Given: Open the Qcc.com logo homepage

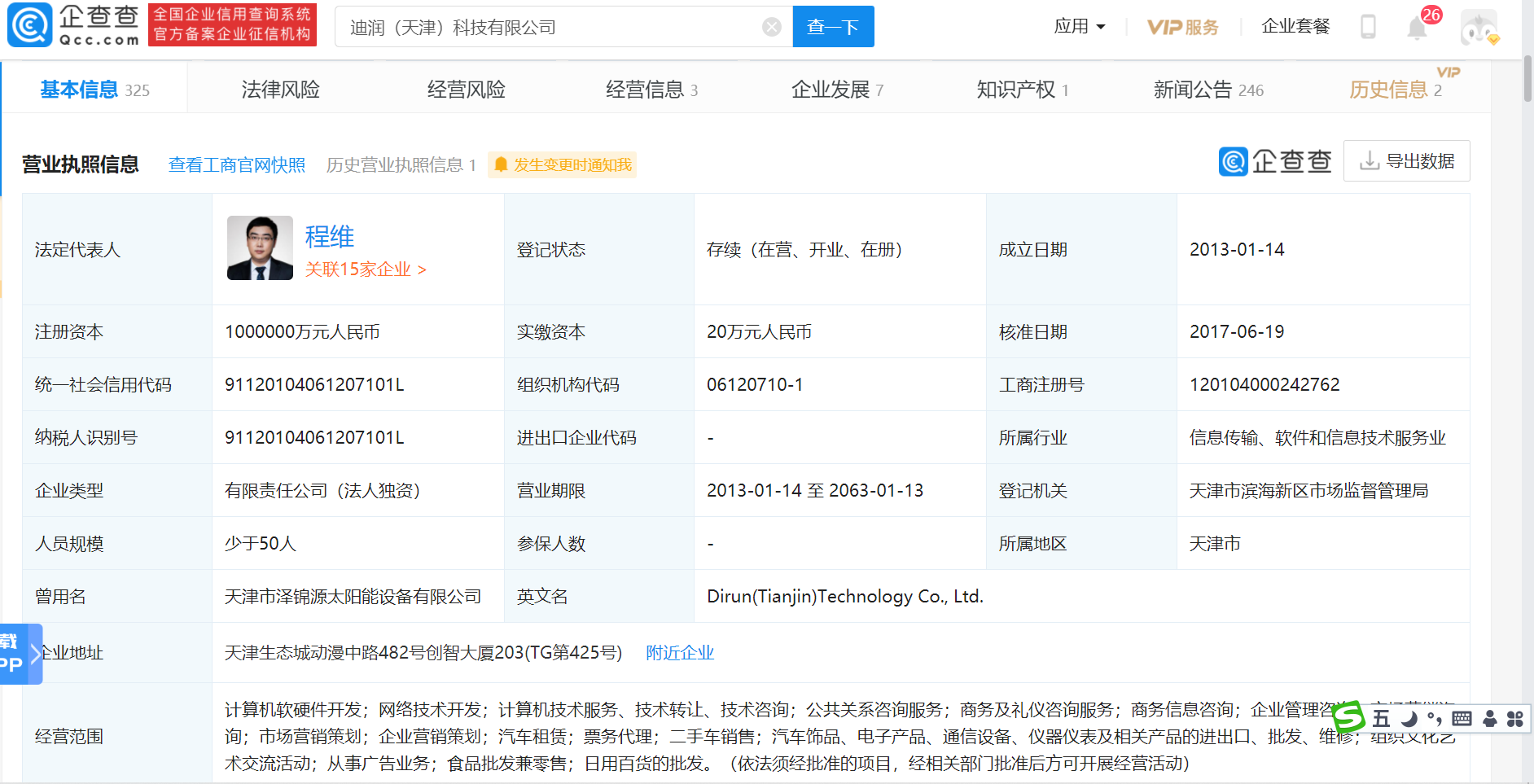Looking at the screenshot, I should (73, 24).
